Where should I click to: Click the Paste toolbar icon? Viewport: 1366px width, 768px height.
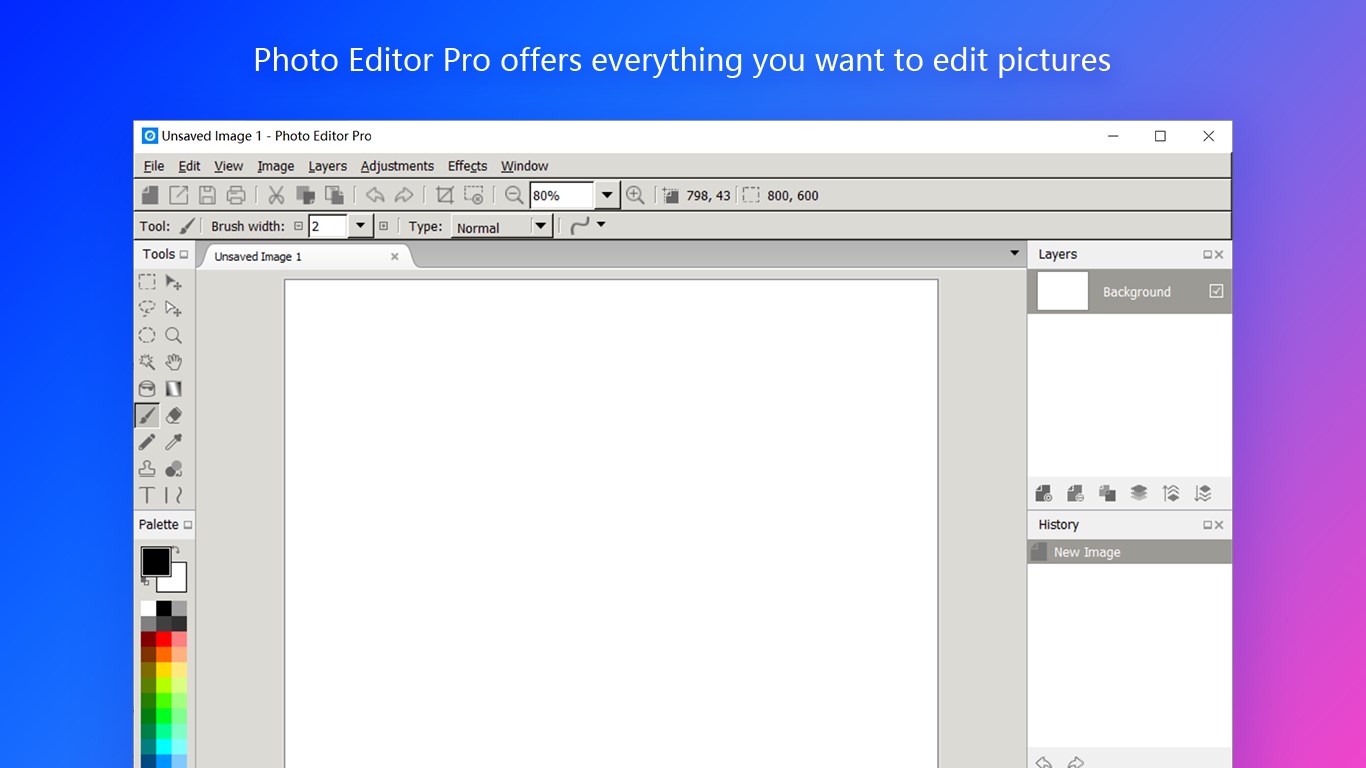point(334,195)
